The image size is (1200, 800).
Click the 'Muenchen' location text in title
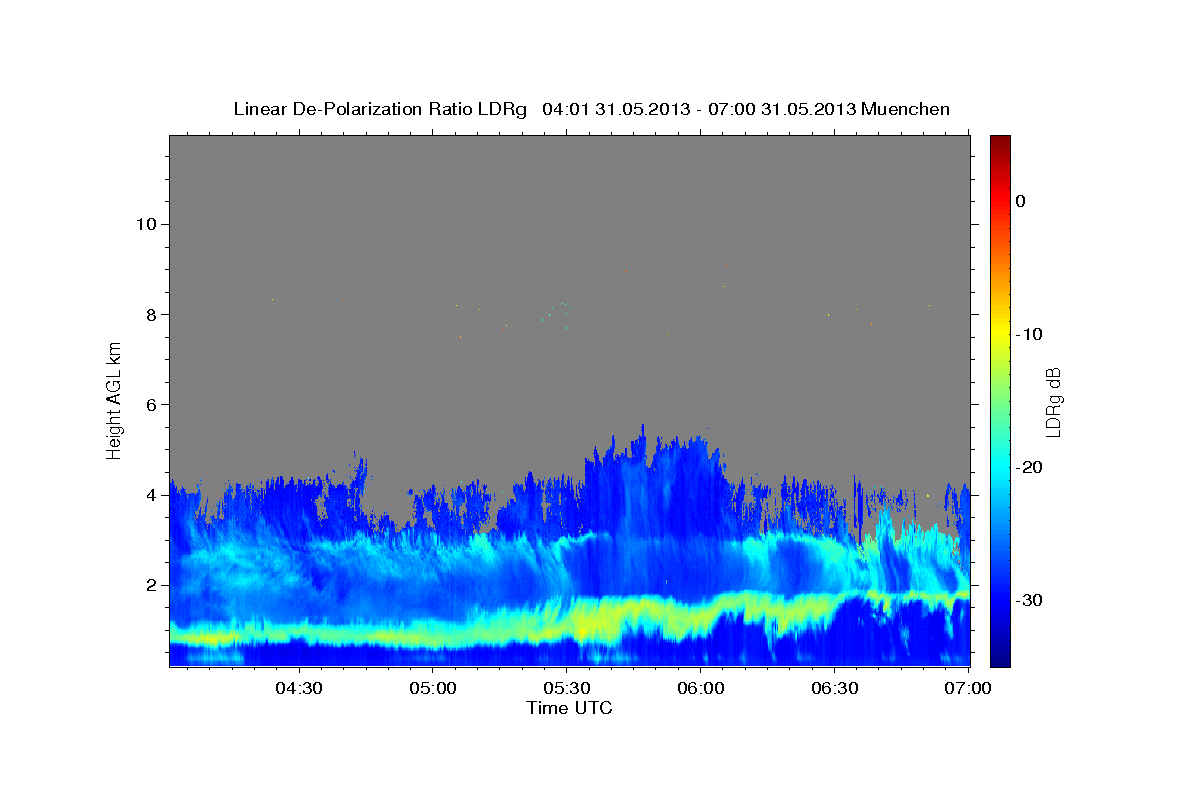tap(906, 109)
